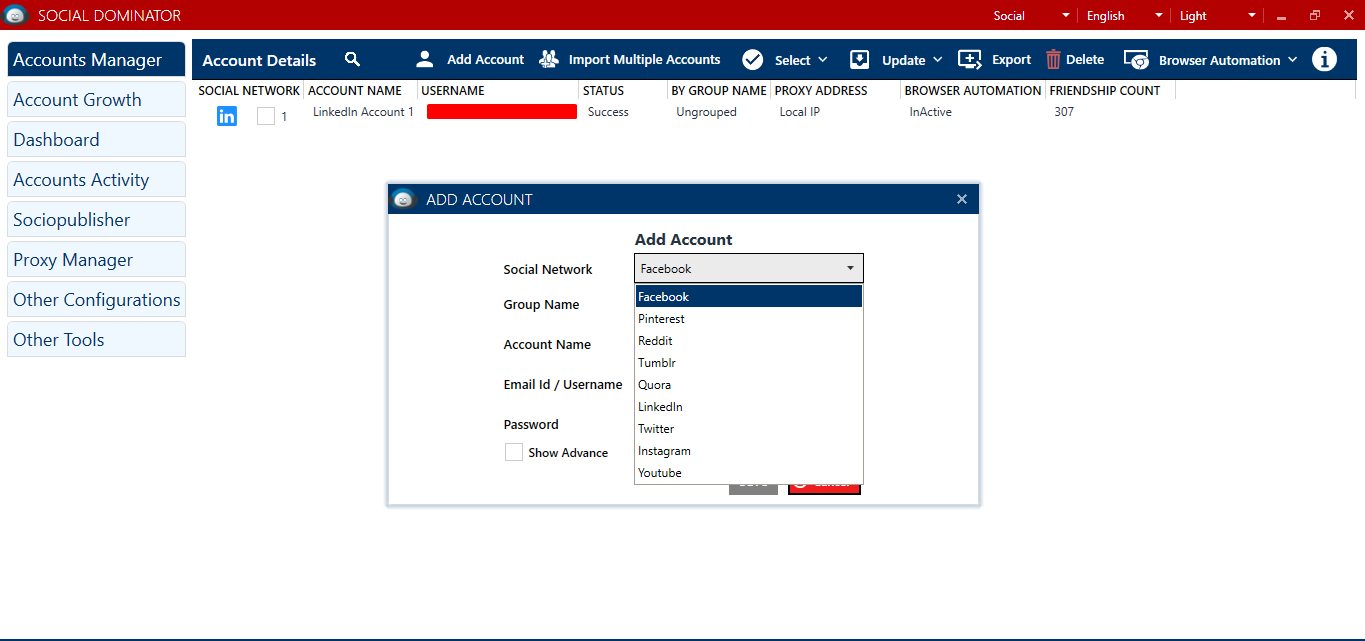Click the Import Multiple Accounts icon
The width and height of the screenshot is (1365, 641).
point(549,59)
